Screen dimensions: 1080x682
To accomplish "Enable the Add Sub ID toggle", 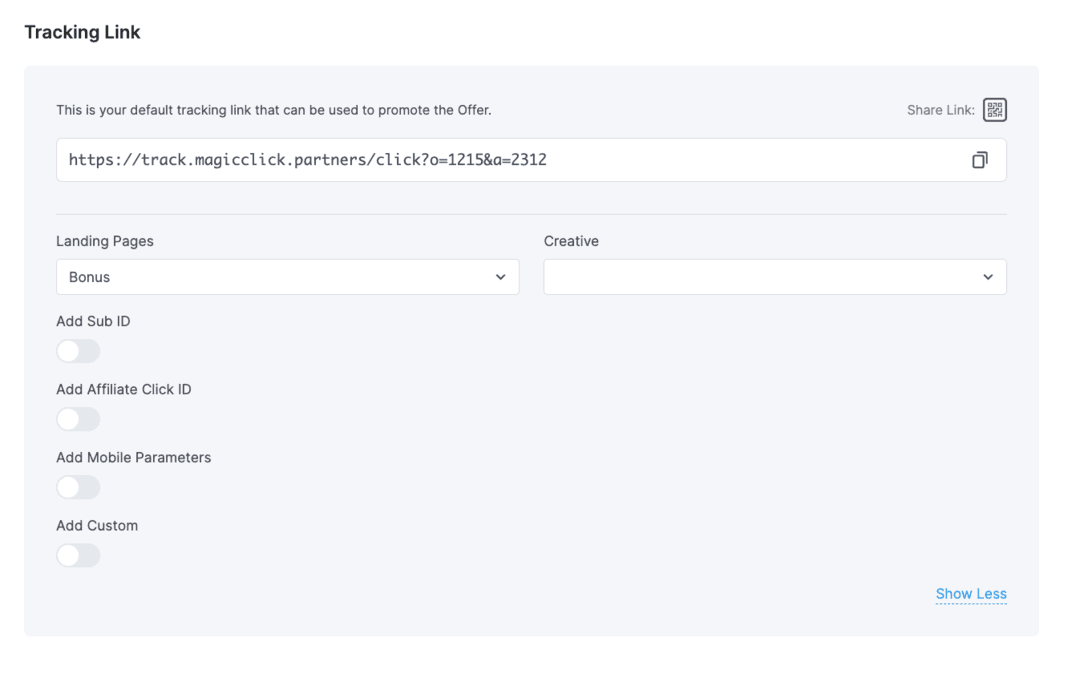I will click(x=78, y=351).
